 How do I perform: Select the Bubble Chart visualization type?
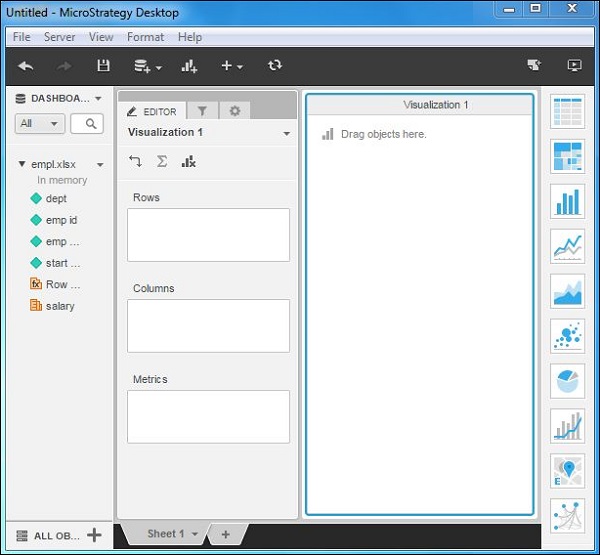pos(567,336)
